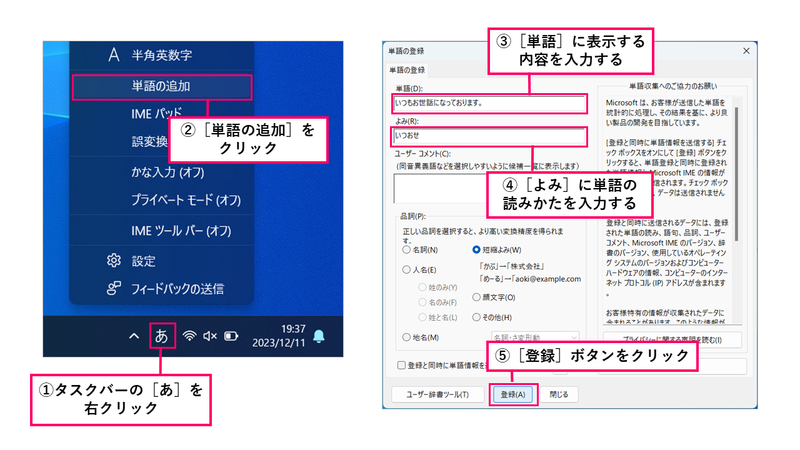Click the フィードバックの送信 person icon
800x450 pixels.
tap(114, 289)
